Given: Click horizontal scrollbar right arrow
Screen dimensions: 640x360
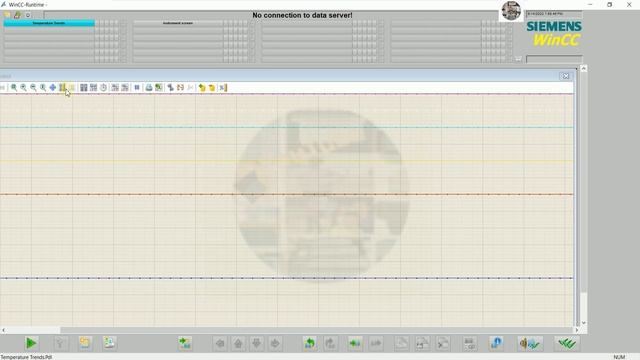Looking at the screenshot, I should [577, 330].
